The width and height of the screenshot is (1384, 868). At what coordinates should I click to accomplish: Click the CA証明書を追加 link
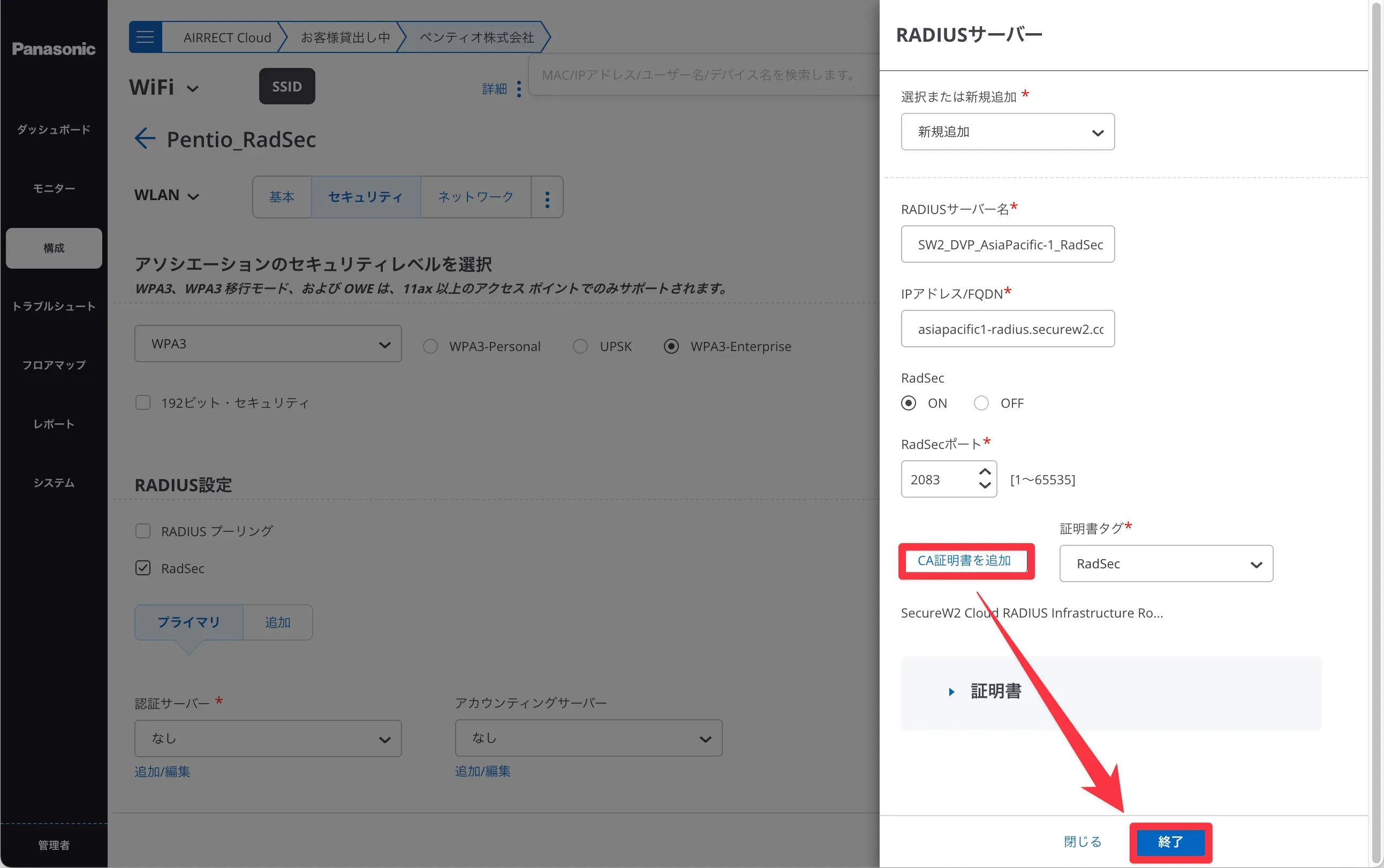coord(964,561)
